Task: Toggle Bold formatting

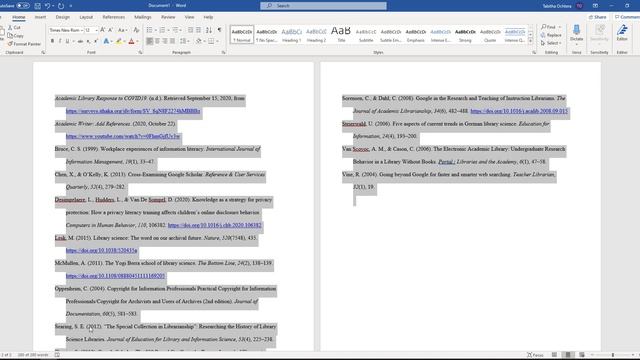Action: point(52,41)
